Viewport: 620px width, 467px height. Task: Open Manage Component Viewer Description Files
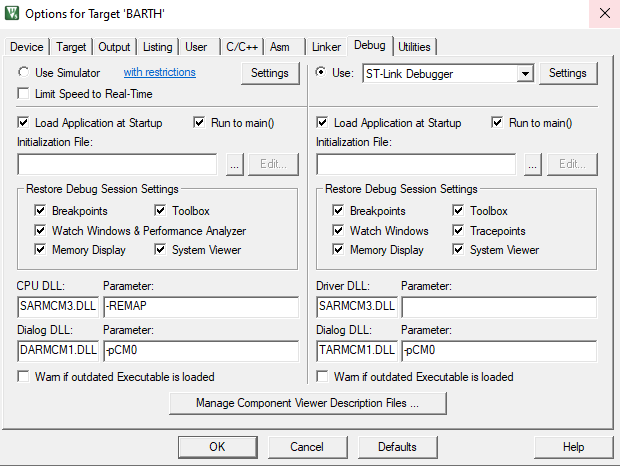[308, 403]
